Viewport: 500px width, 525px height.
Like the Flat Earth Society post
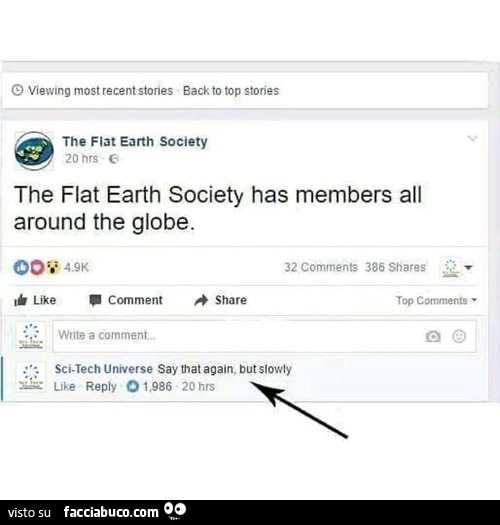coord(35,300)
